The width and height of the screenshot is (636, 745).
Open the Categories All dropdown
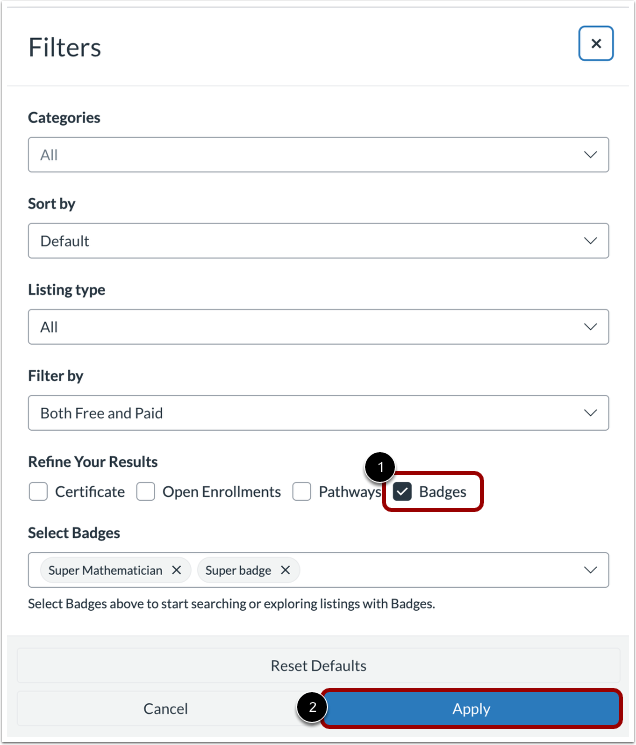pos(318,155)
